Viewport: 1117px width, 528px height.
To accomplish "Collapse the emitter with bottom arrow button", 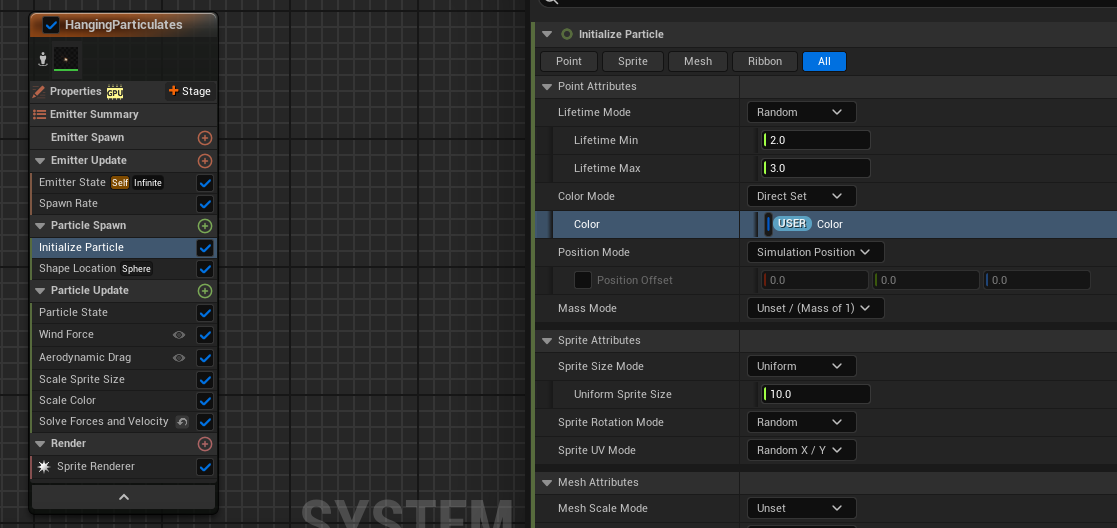I will pyautogui.click(x=123, y=497).
